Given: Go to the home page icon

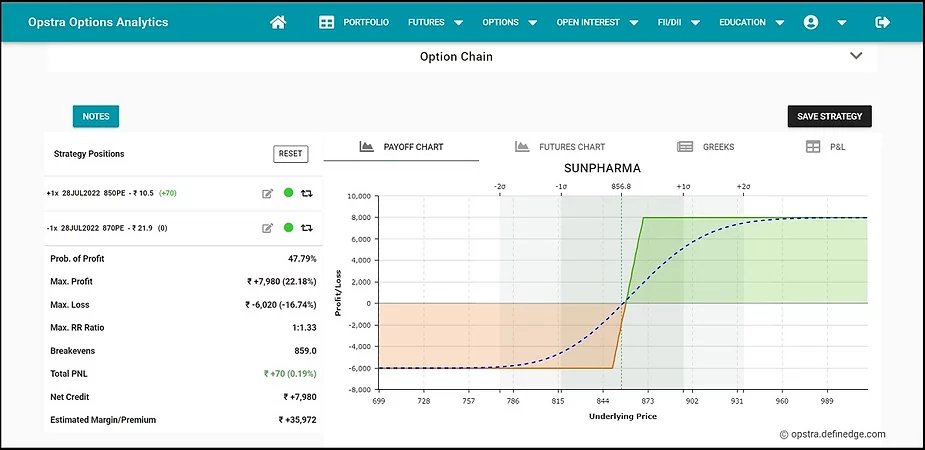Looking at the screenshot, I should (278, 22).
